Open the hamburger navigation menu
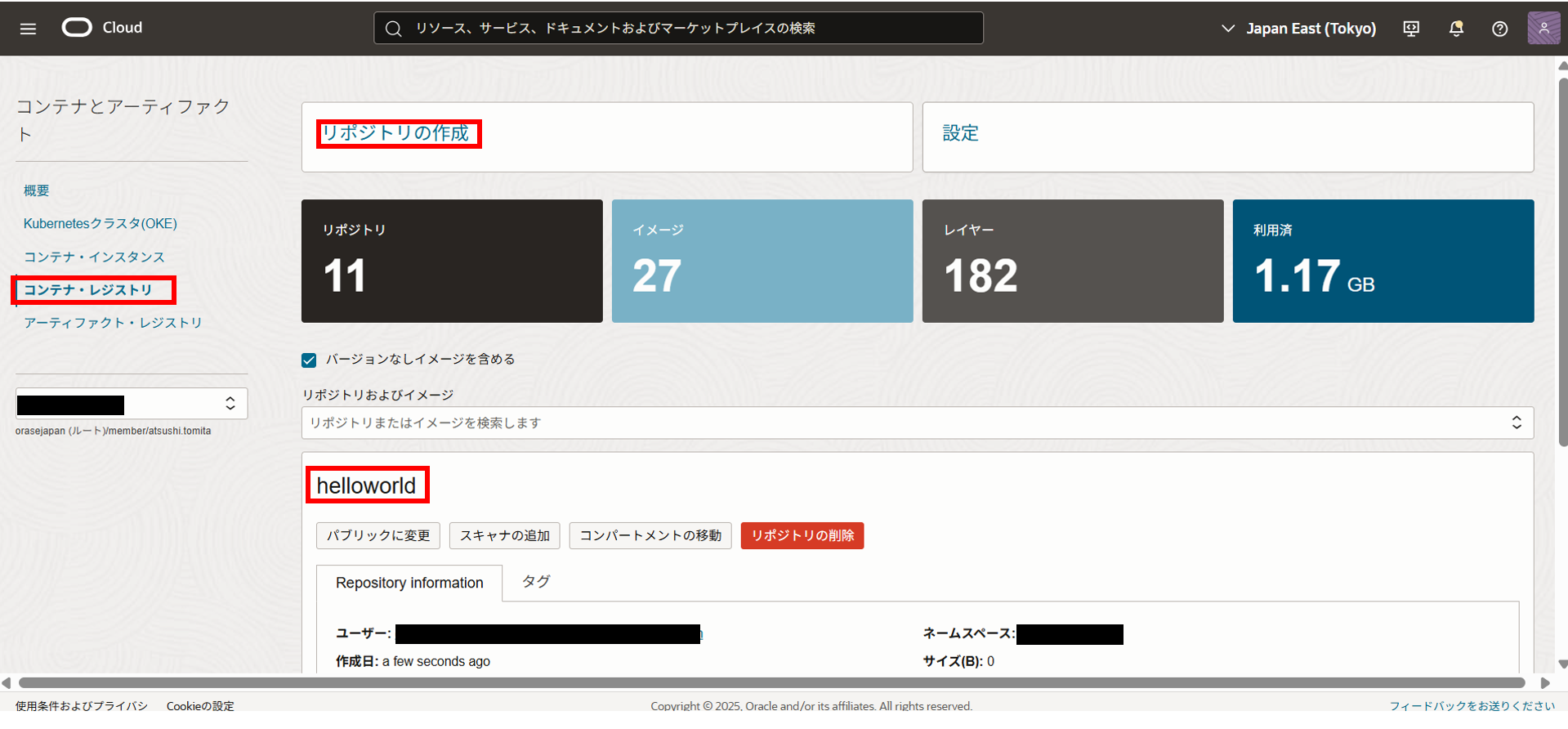Screen dimensions: 1568x729 28,29
